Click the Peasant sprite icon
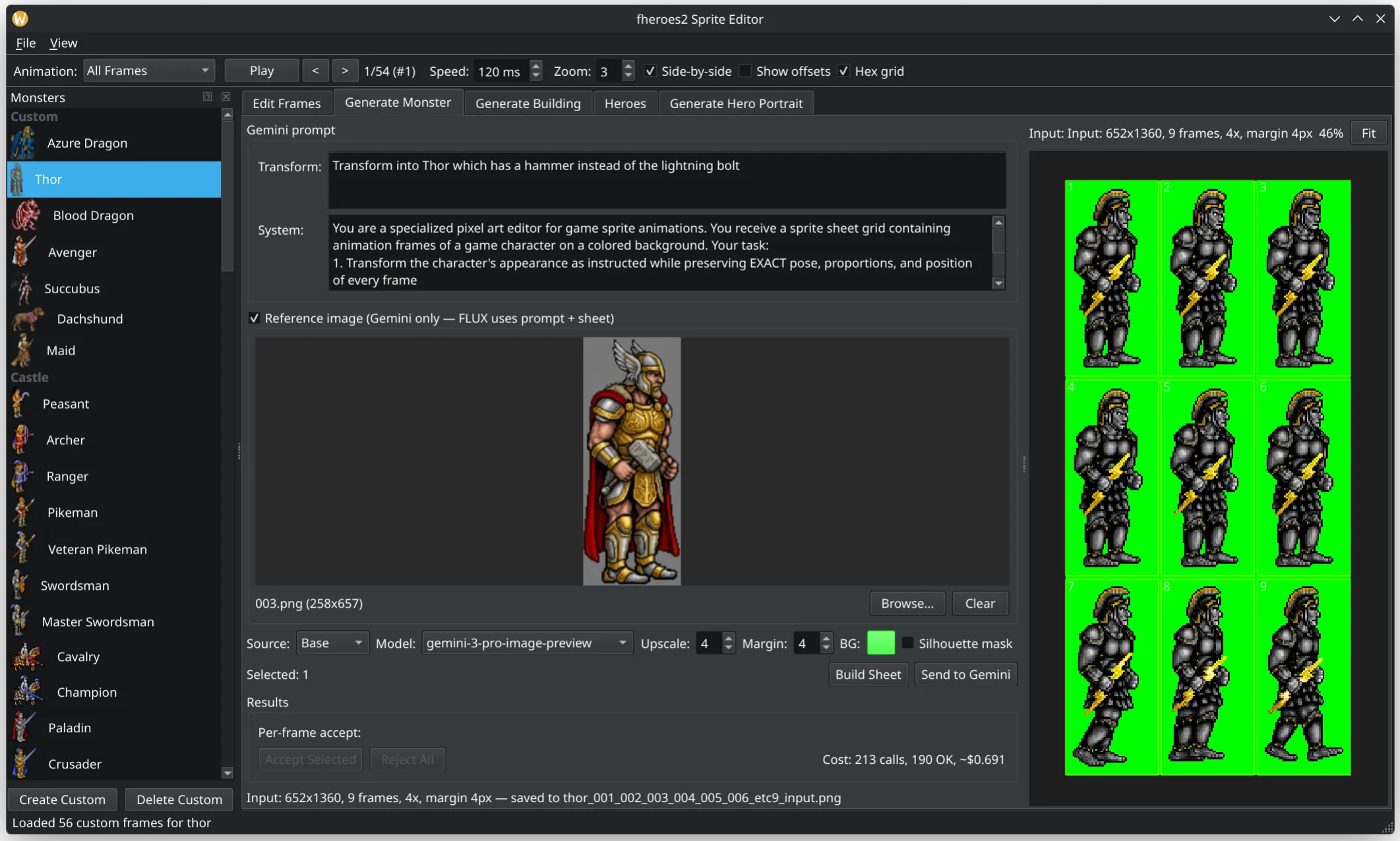Screen dimensions: 1400x841 coord(21,403)
